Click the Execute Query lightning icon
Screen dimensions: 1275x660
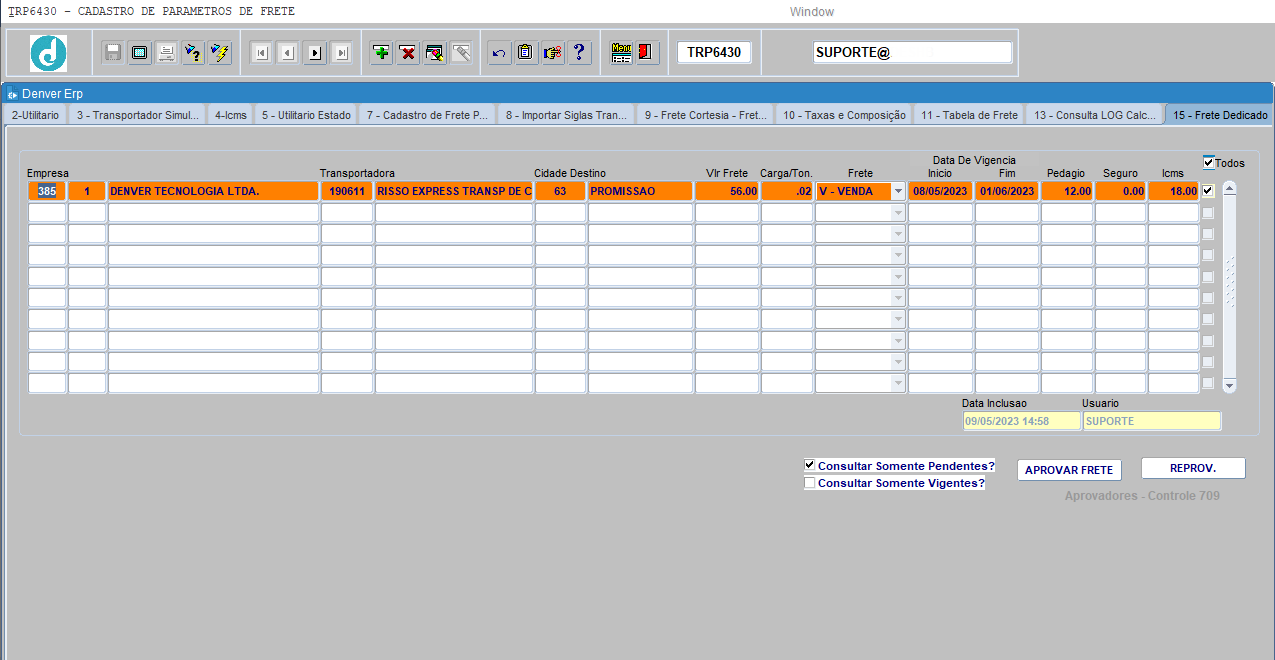pyautogui.click(x=219, y=53)
